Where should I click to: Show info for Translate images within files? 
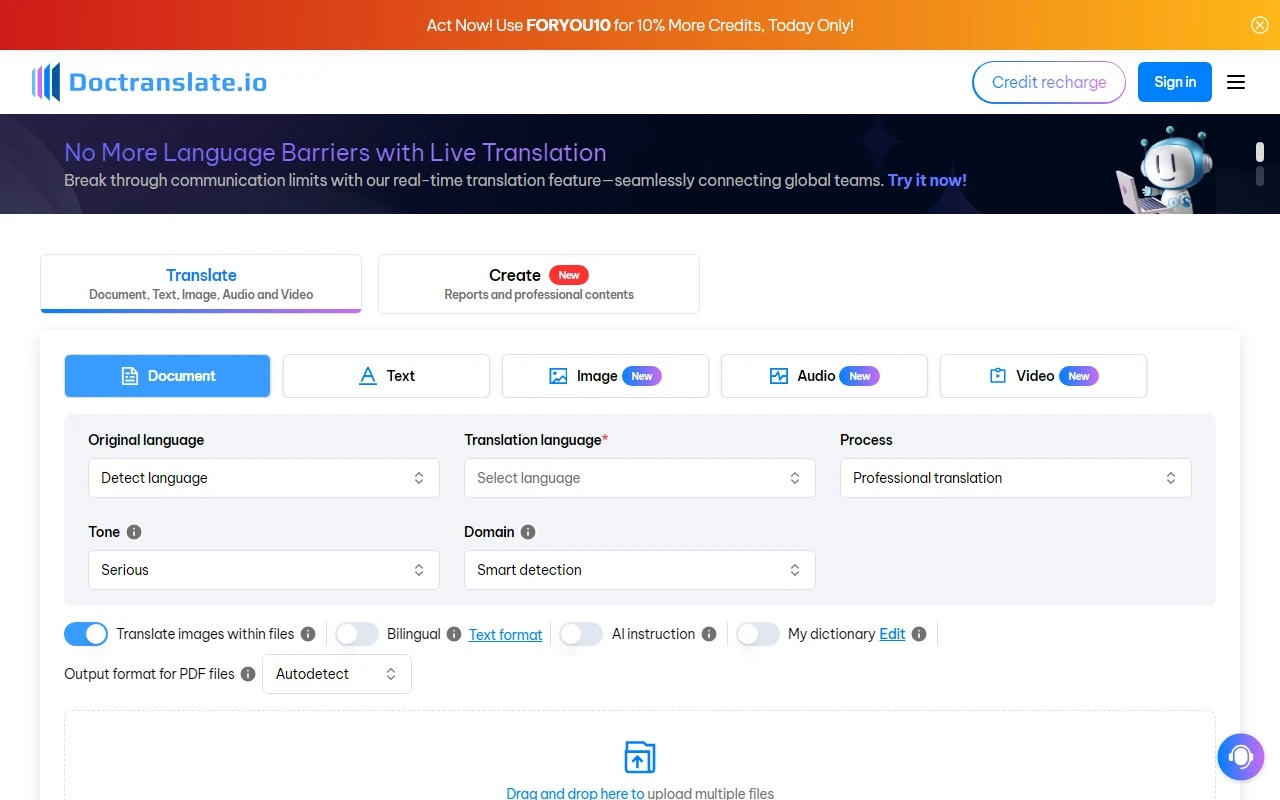point(308,634)
